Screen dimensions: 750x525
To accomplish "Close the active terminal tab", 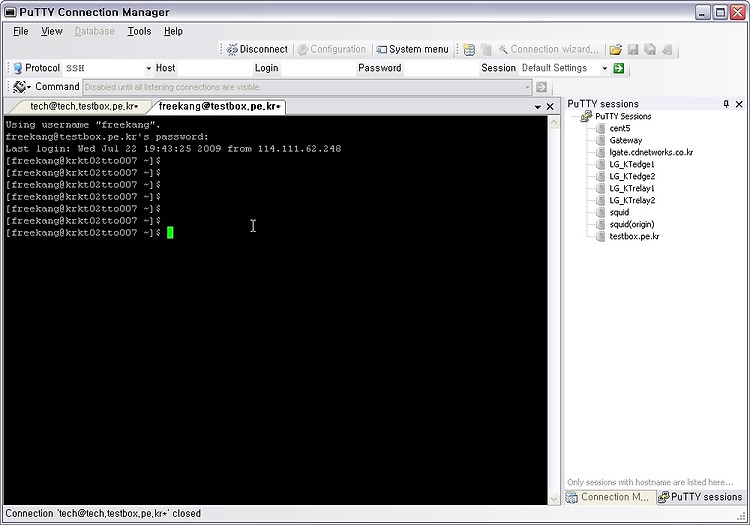I will [x=550, y=107].
